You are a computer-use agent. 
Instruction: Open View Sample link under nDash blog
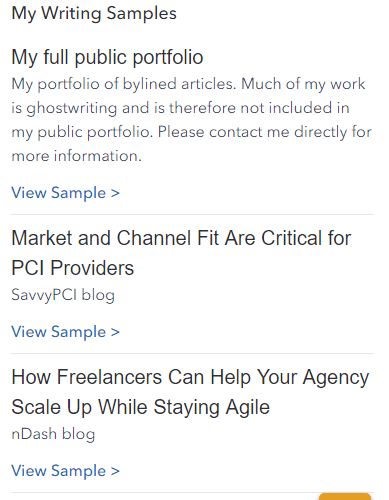[x=65, y=471]
